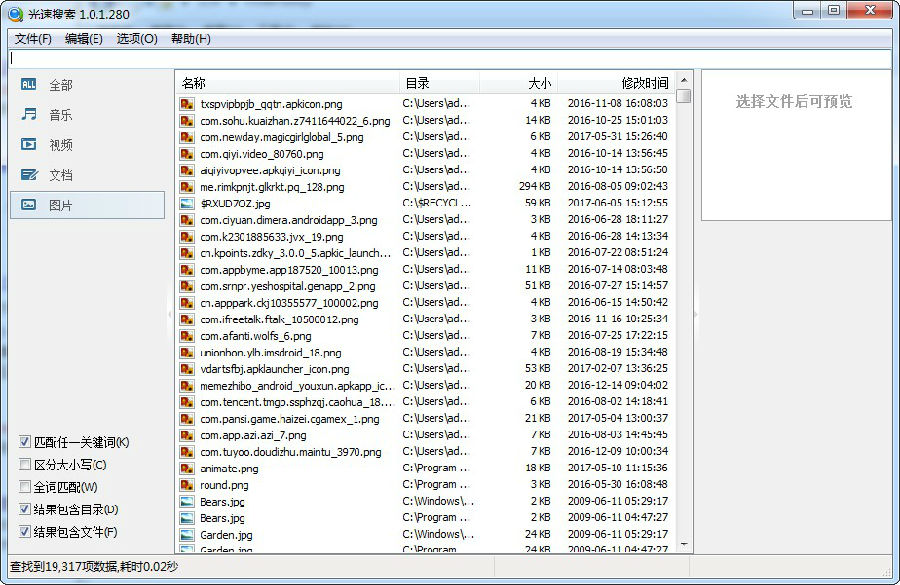Click the search input field at top
This screenshot has width=900, height=585.
pyautogui.click(x=450, y=59)
